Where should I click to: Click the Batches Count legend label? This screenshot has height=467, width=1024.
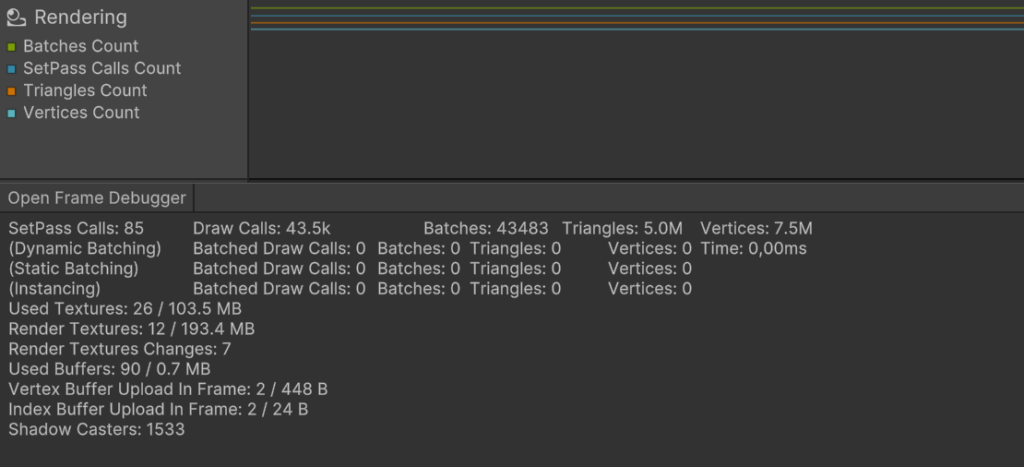point(81,46)
